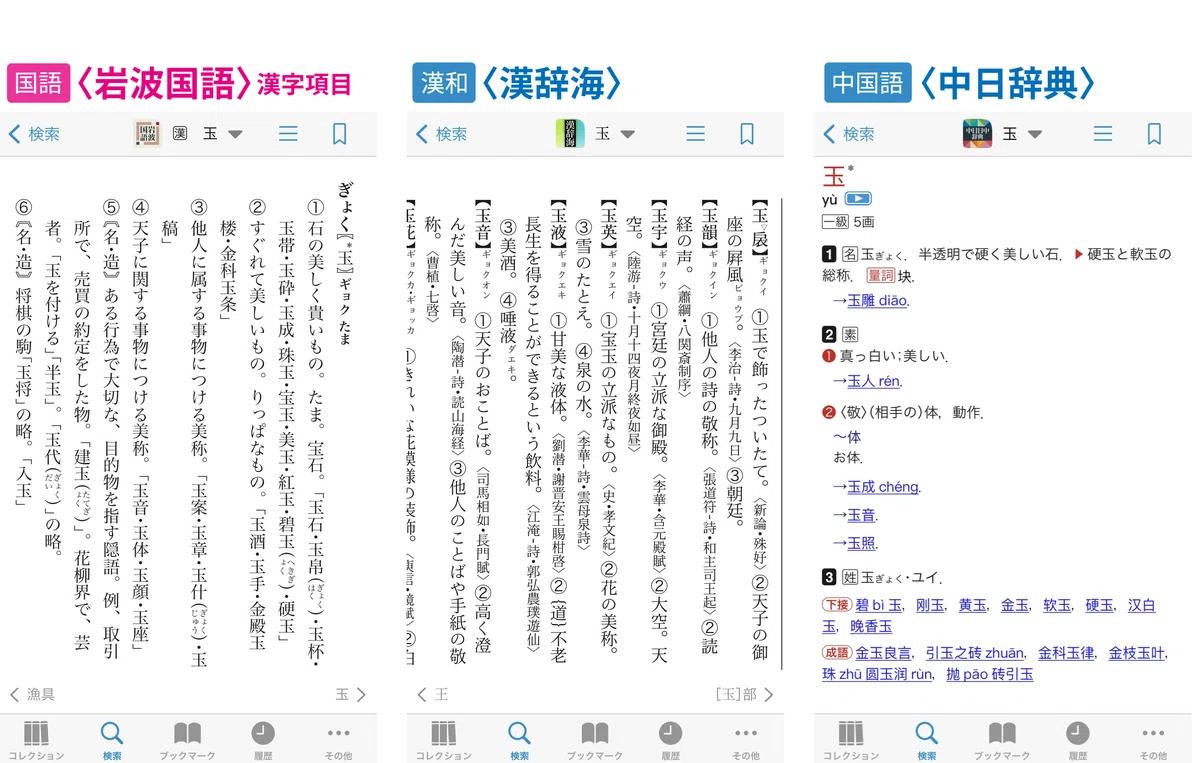Open コレクション tab in 中日辞典 panel

(x=850, y=740)
